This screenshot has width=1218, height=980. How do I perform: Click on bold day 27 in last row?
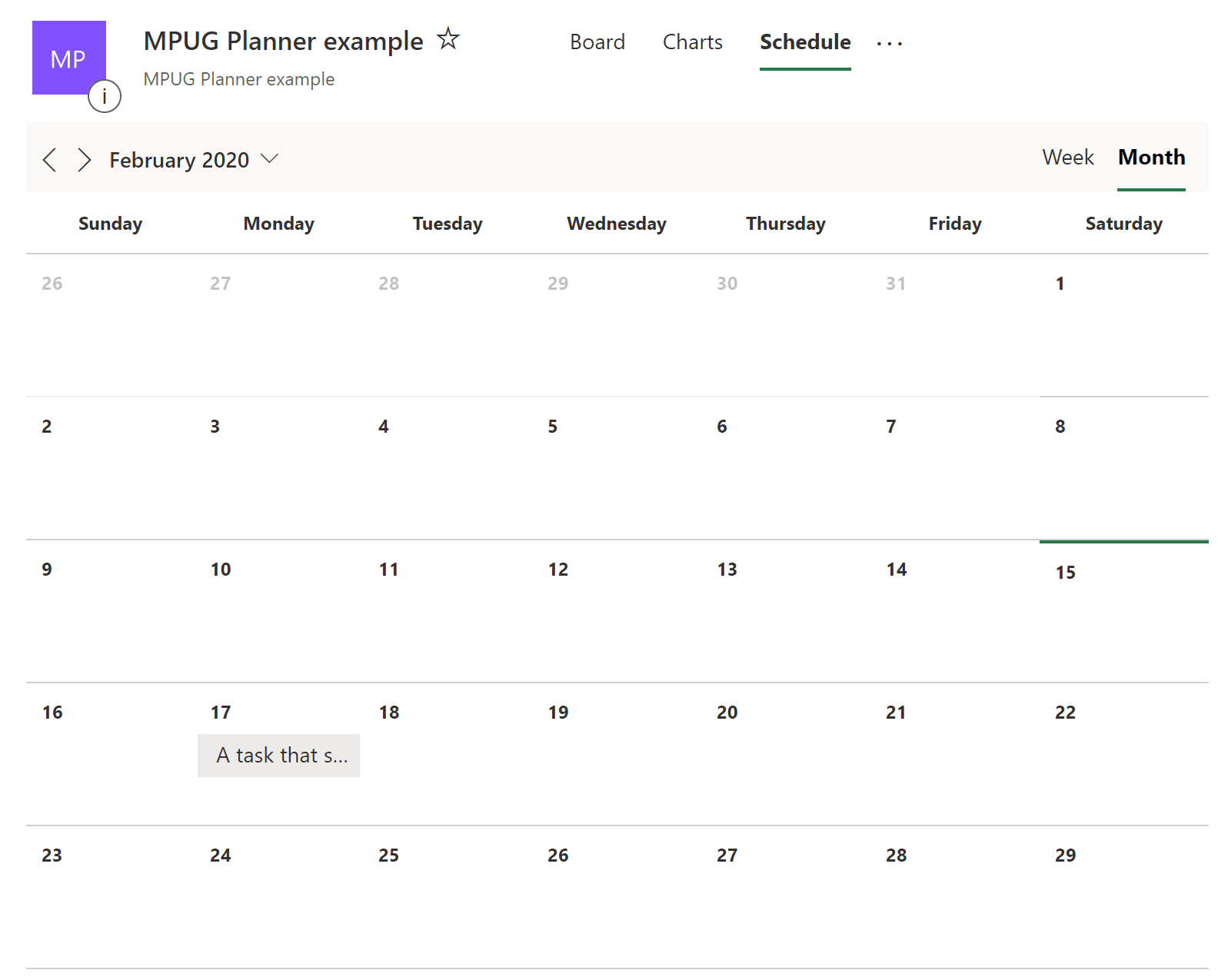click(x=727, y=855)
